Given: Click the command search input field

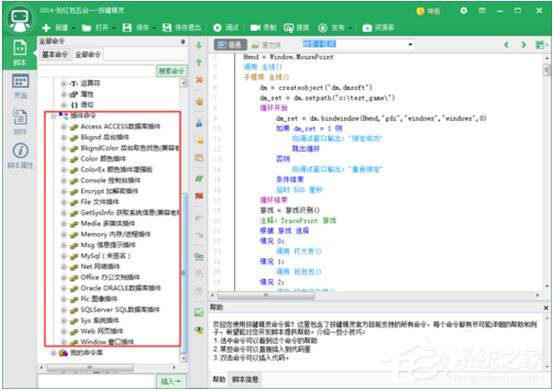Looking at the screenshot, I should pos(97,71).
